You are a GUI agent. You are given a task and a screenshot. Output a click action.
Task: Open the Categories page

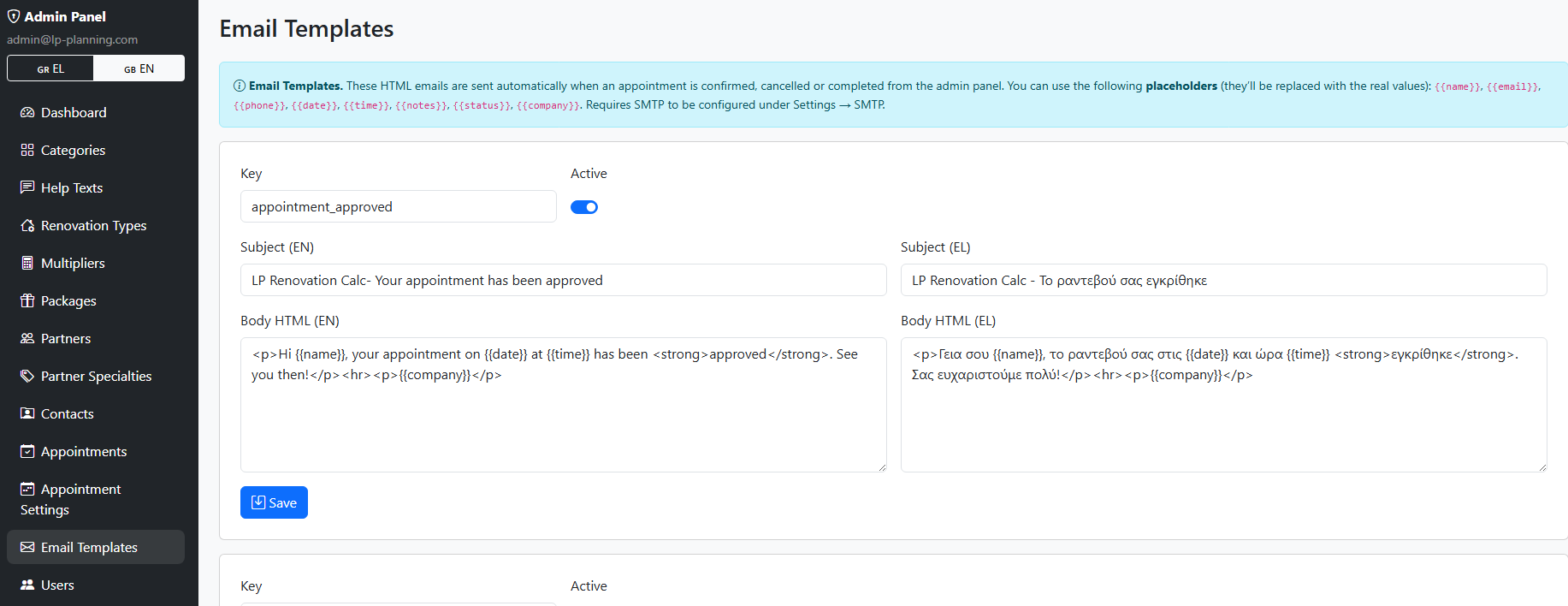[x=96, y=150]
